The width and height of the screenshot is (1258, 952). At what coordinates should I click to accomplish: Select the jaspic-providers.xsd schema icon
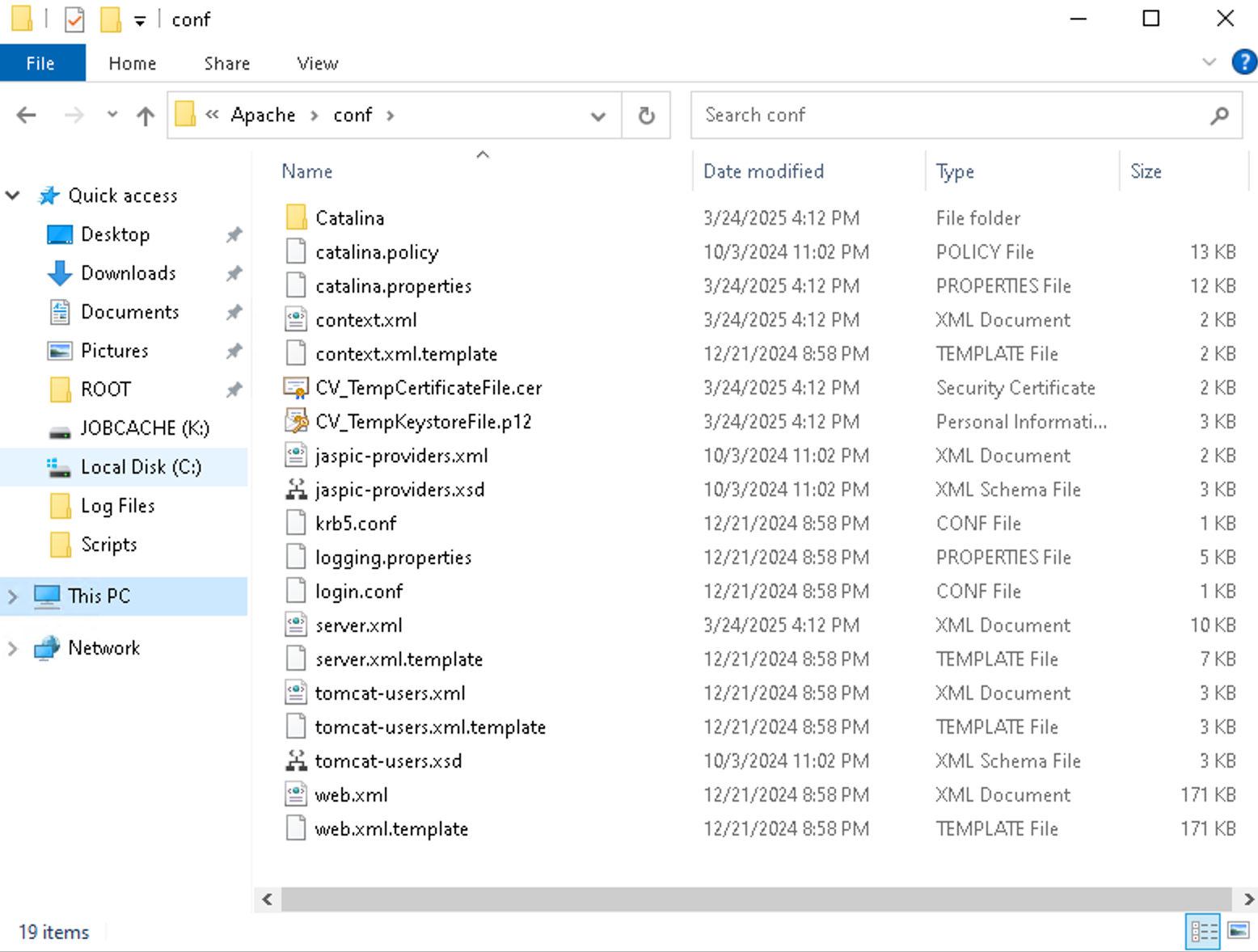[x=296, y=489]
